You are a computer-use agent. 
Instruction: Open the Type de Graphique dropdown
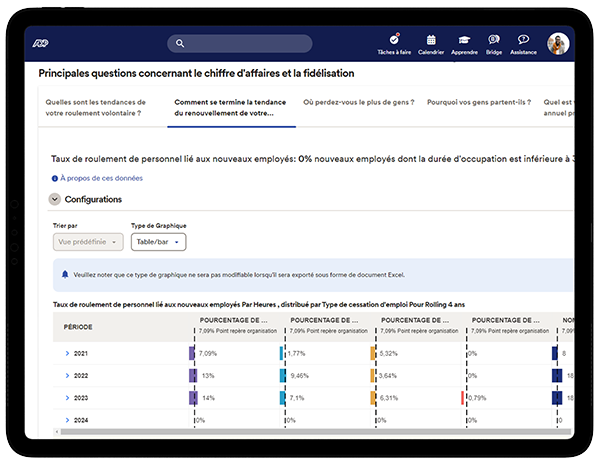(158, 242)
